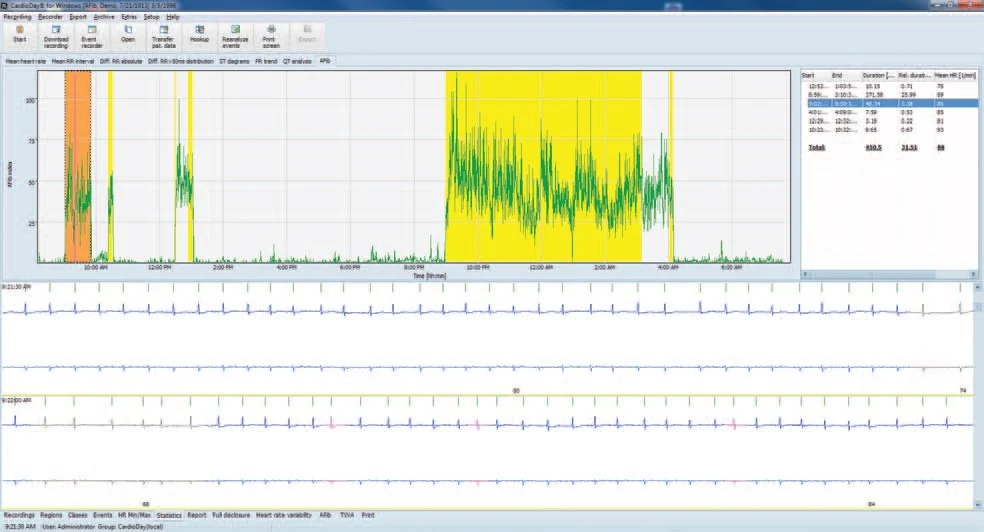Click the Total duration value 450.5
The height and width of the screenshot is (532, 984).
873,147
